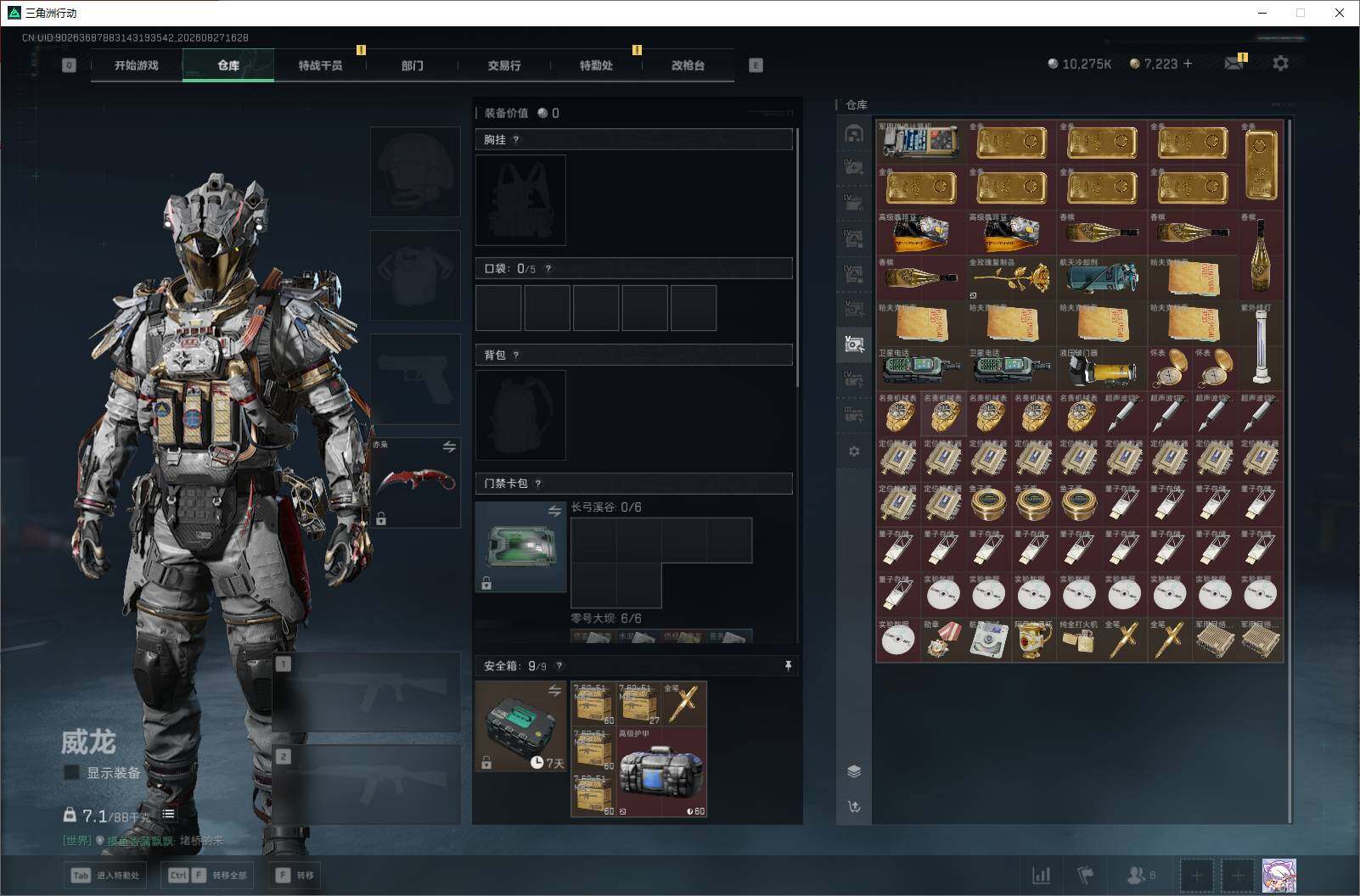The height and width of the screenshot is (896, 1360).
Task: Open the settings gear in the top bar
Action: pos(1280,64)
